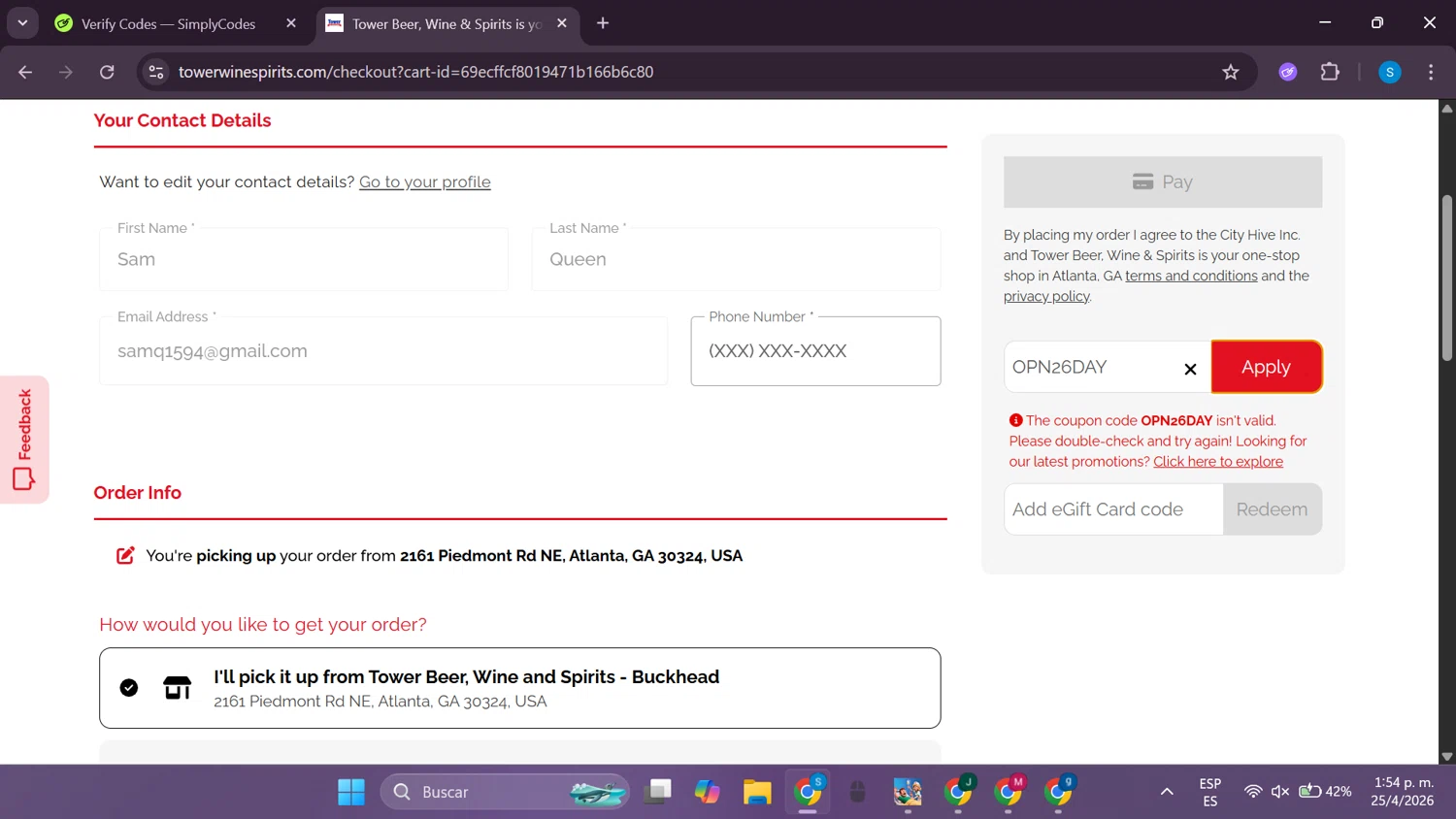Open the Chrome window with M badge
The image size is (1456, 819).
pos(1009,792)
